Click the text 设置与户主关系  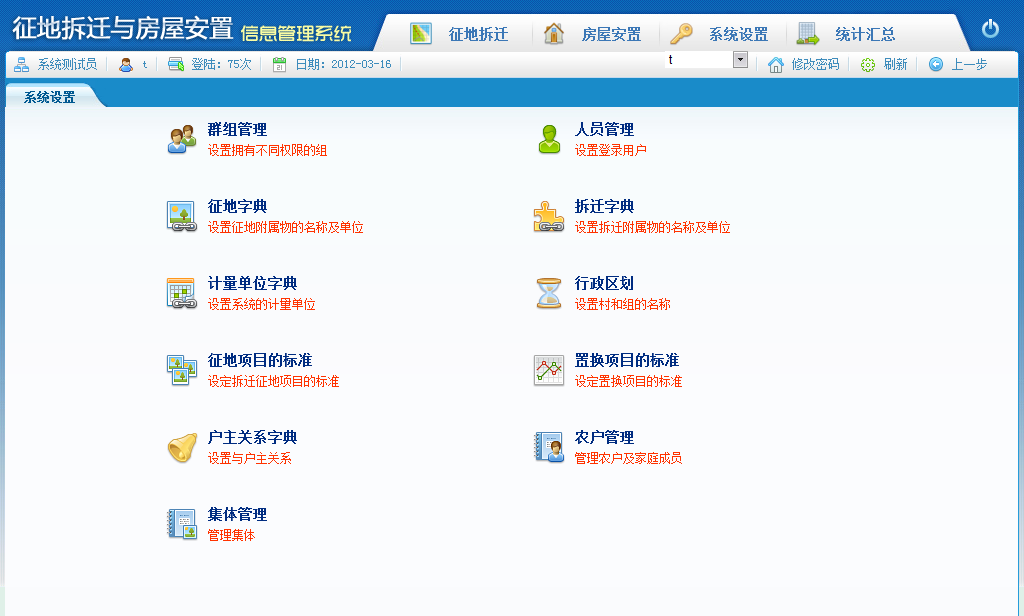coord(249,459)
